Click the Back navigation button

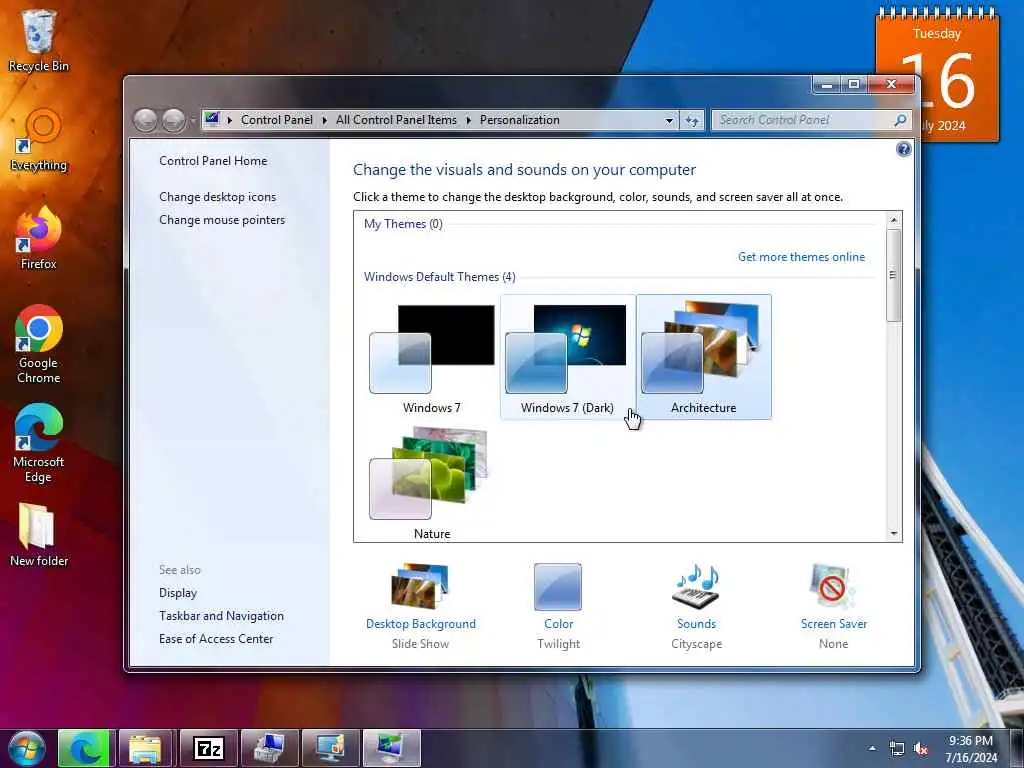point(145,120)
